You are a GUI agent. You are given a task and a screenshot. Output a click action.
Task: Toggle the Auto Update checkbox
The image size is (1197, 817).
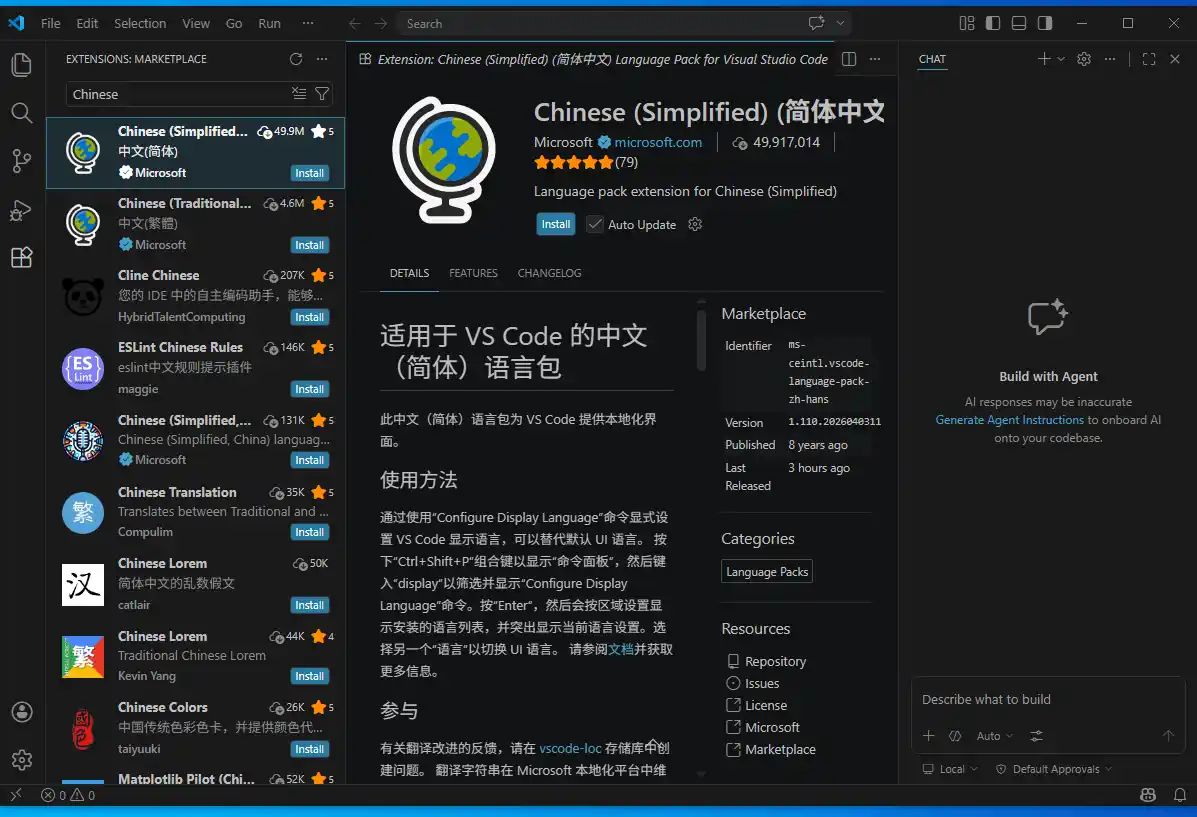(595, 224)
